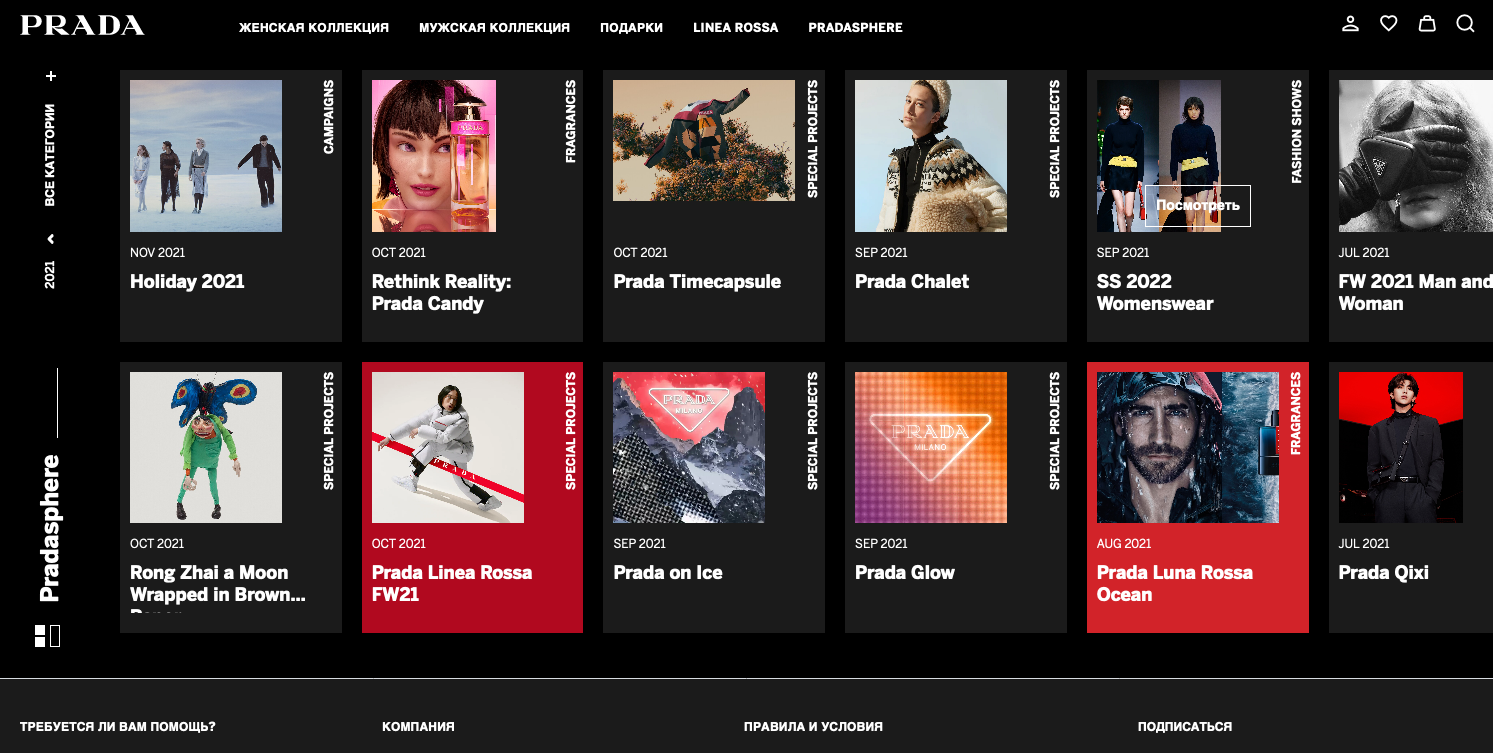Open the Prada Chalet thumbnail image
Screen dimensions: 1493x753
[x=930, y=156]
